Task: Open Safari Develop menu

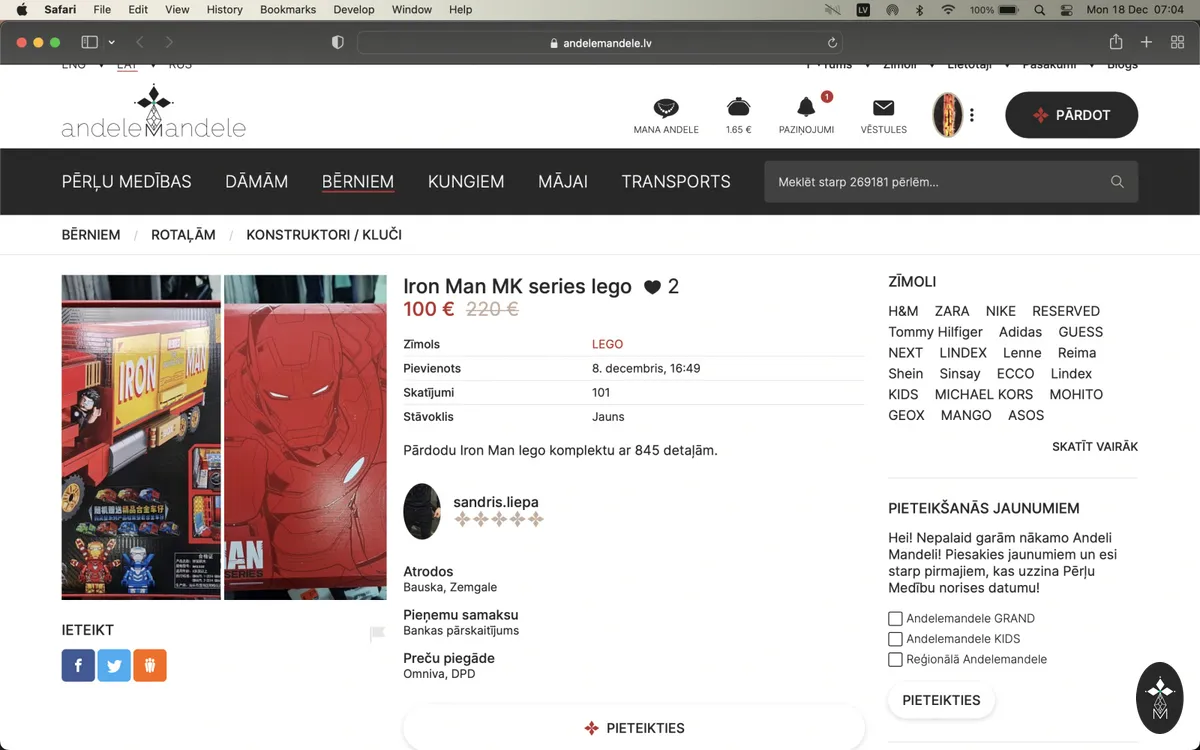Action: [x=354, y=9]
